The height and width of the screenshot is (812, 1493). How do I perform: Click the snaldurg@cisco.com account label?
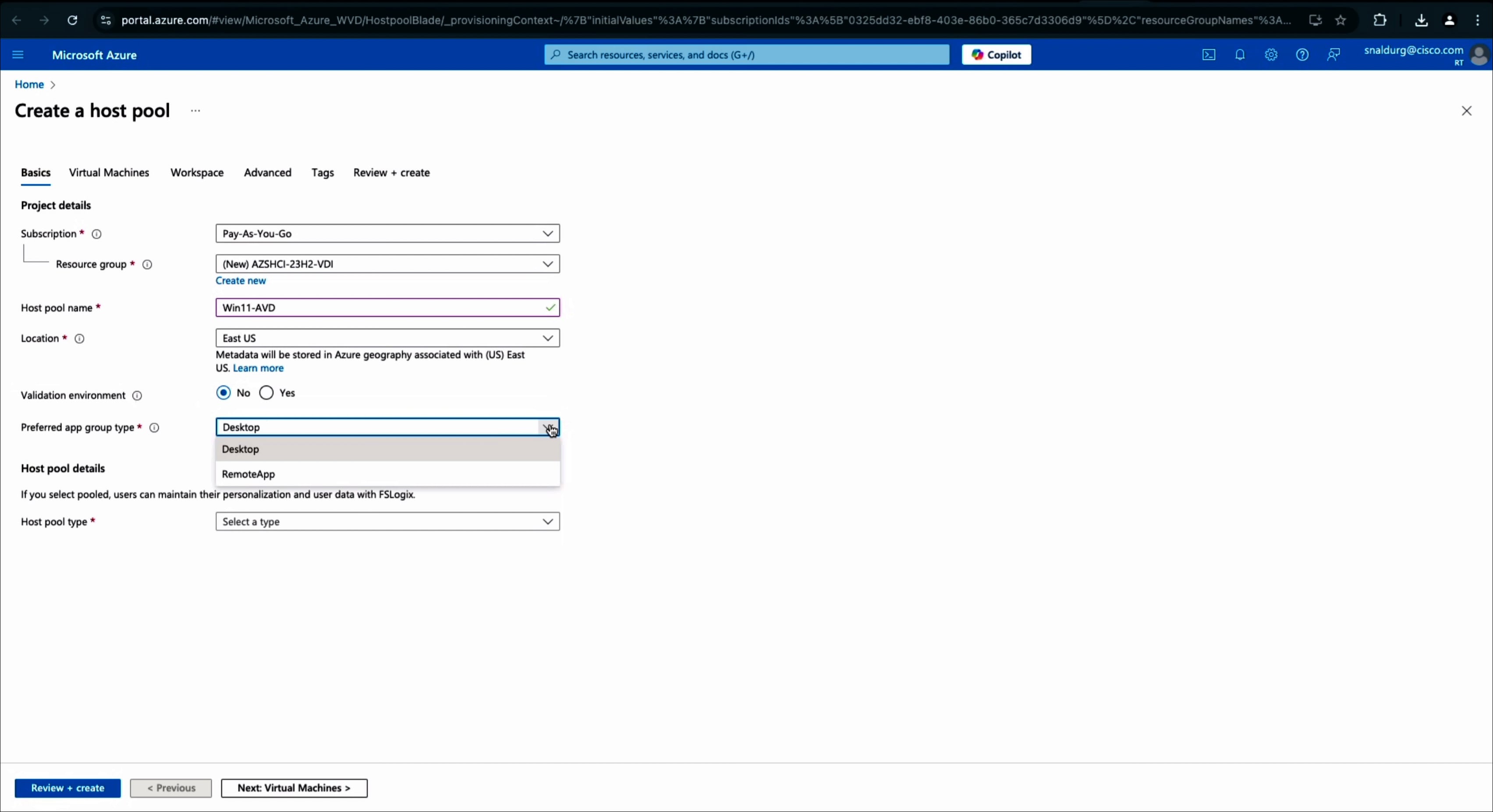coord(1413,50)
